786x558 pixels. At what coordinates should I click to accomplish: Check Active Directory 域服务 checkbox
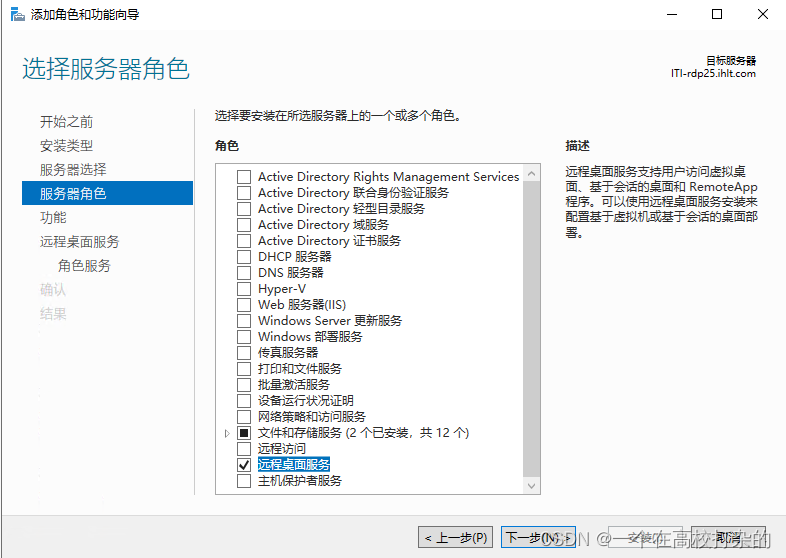(244, 225)
